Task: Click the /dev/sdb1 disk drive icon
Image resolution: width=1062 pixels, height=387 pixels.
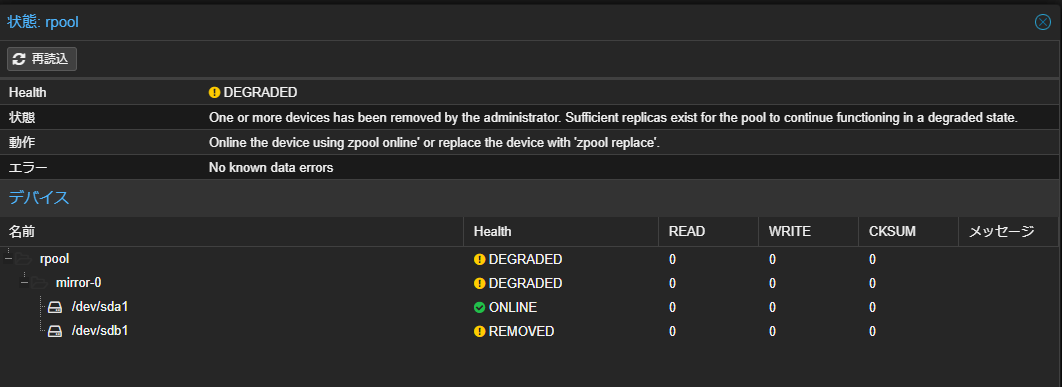Action: coord(55,332)
